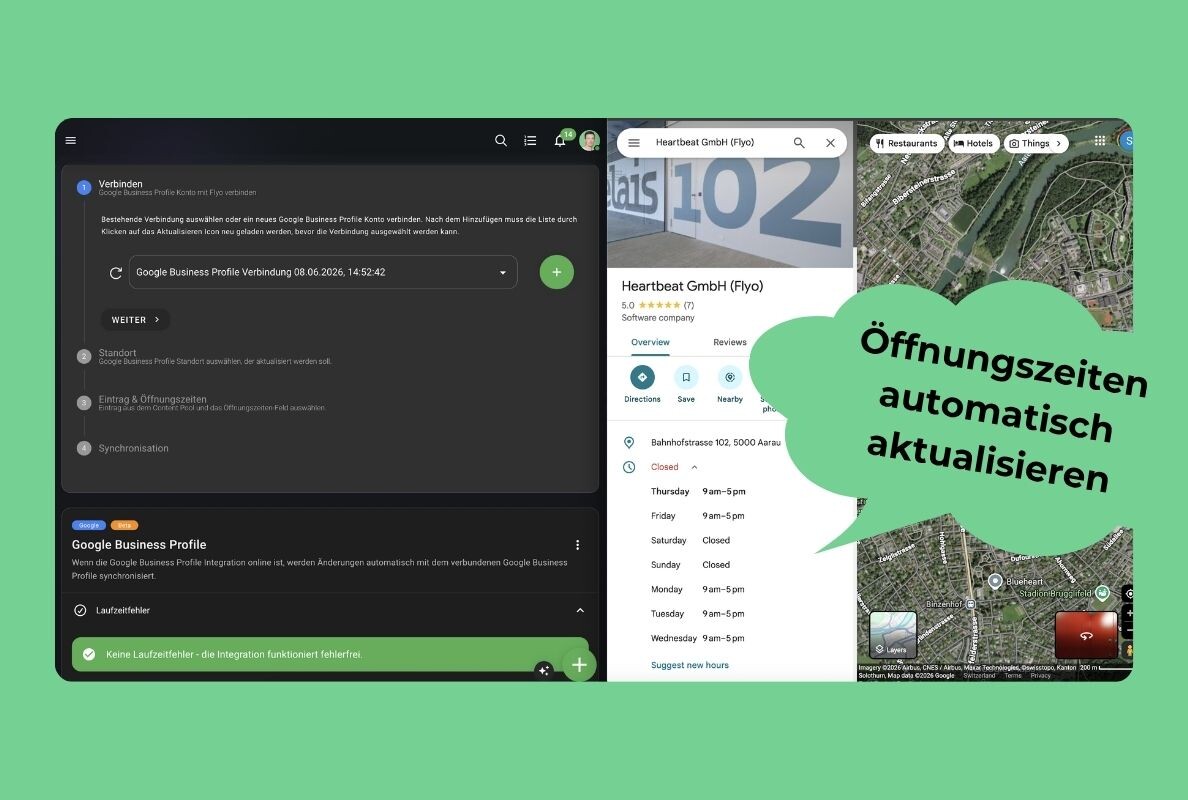
Task: Click the Heartbeat GmbH cover photo
Action: tap(730, 212)
